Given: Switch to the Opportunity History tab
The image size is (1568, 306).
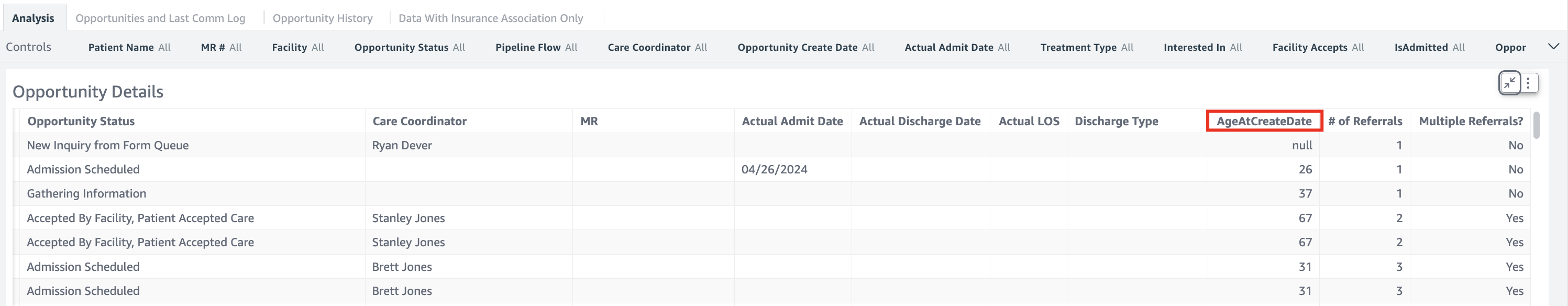Looking at the screenshot, I should click(322, 18).
